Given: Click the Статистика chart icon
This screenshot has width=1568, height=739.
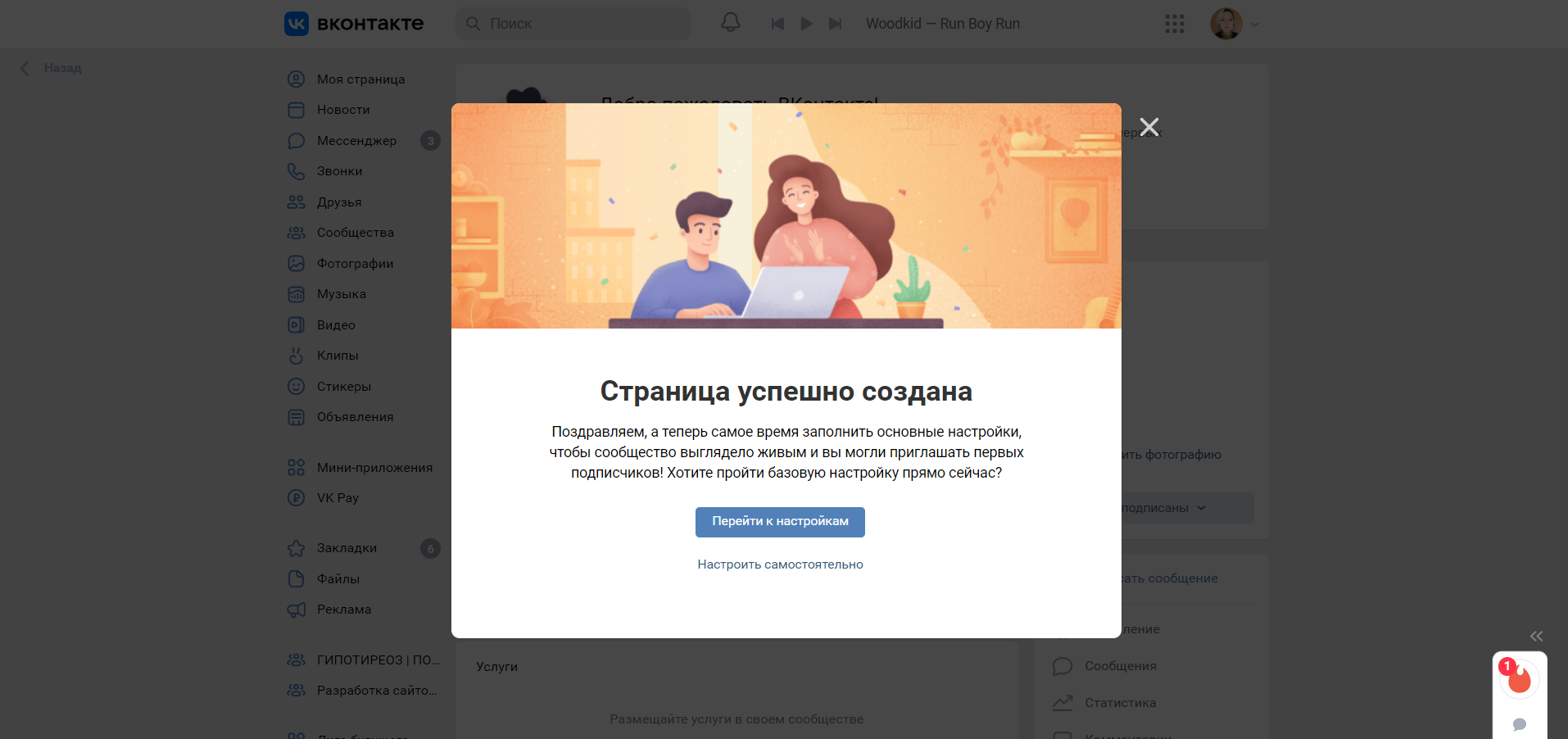Looking at the screenshot, I should (x=1063, y=703).
